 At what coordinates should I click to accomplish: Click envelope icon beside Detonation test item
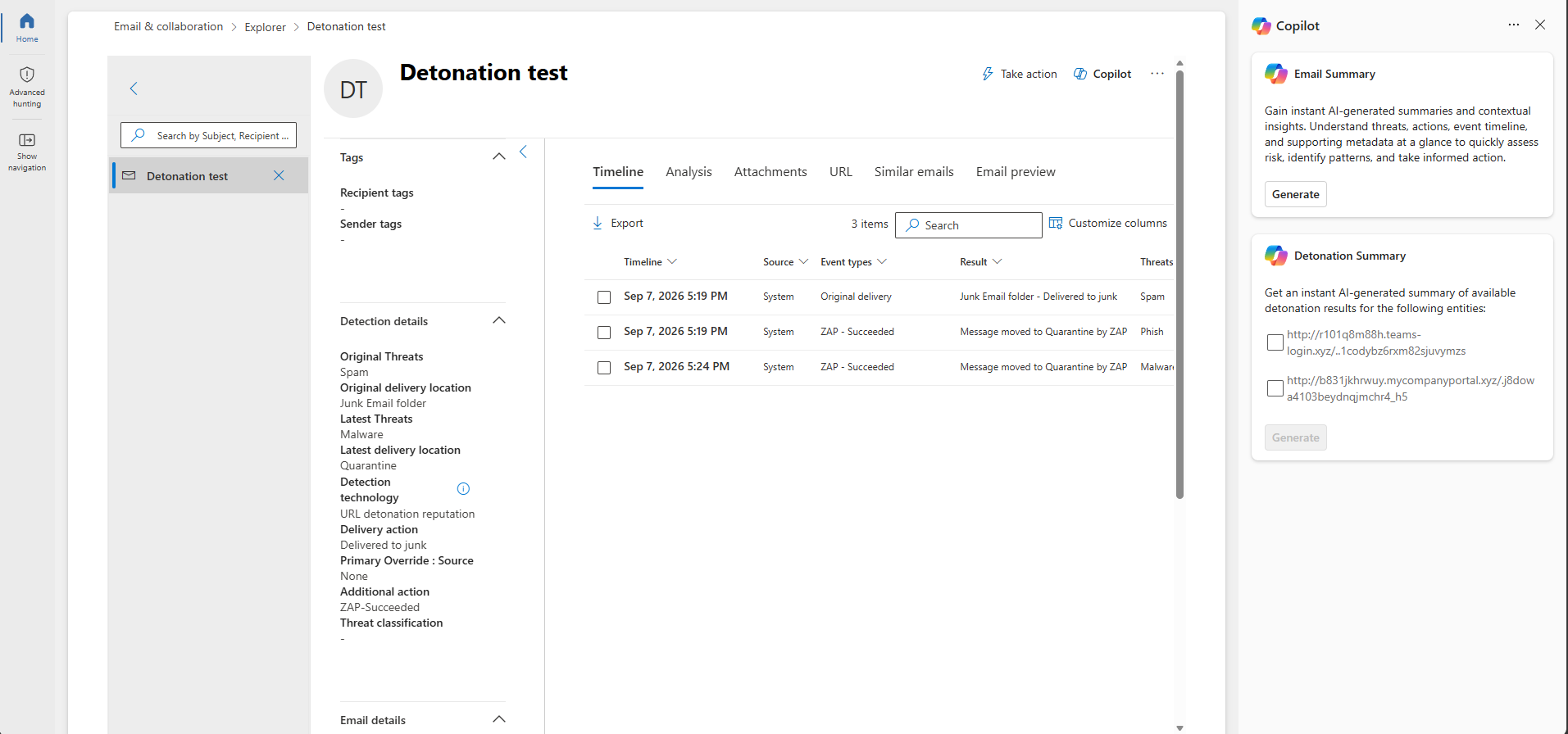(x=129, y=175)
